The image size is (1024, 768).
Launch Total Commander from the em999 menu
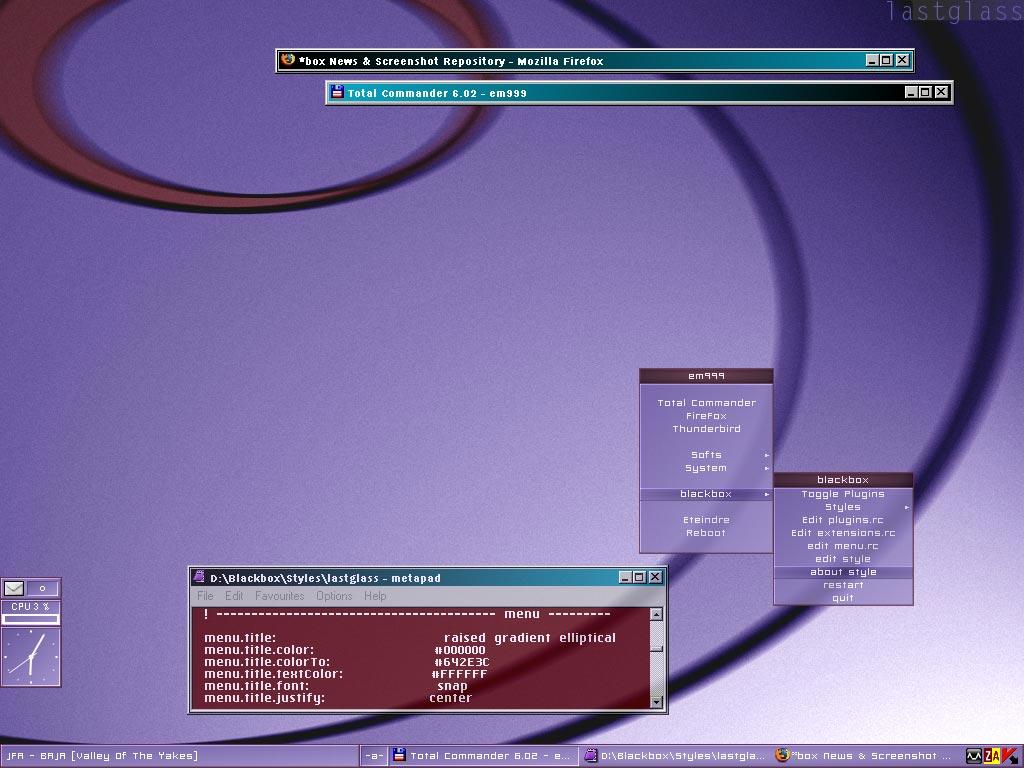pyautogui.click(x=706, y=403)
